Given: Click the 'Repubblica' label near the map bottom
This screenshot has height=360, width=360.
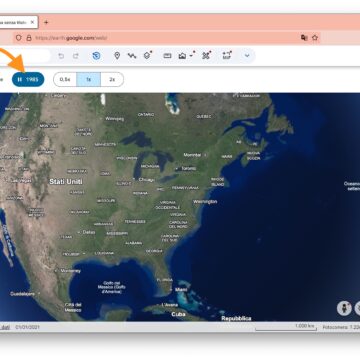Looking at the screenshot, I should [x=236, y=318].
